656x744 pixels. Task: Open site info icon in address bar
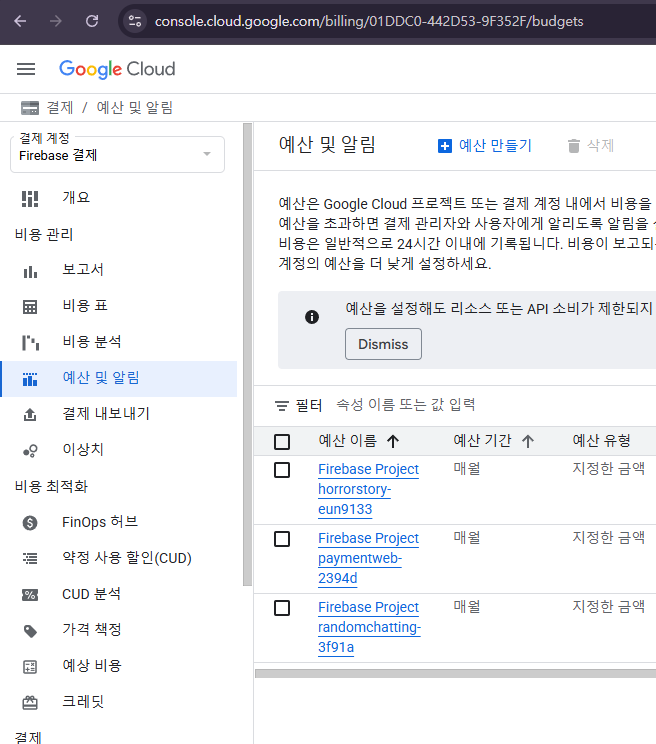(x=135, y=21)
